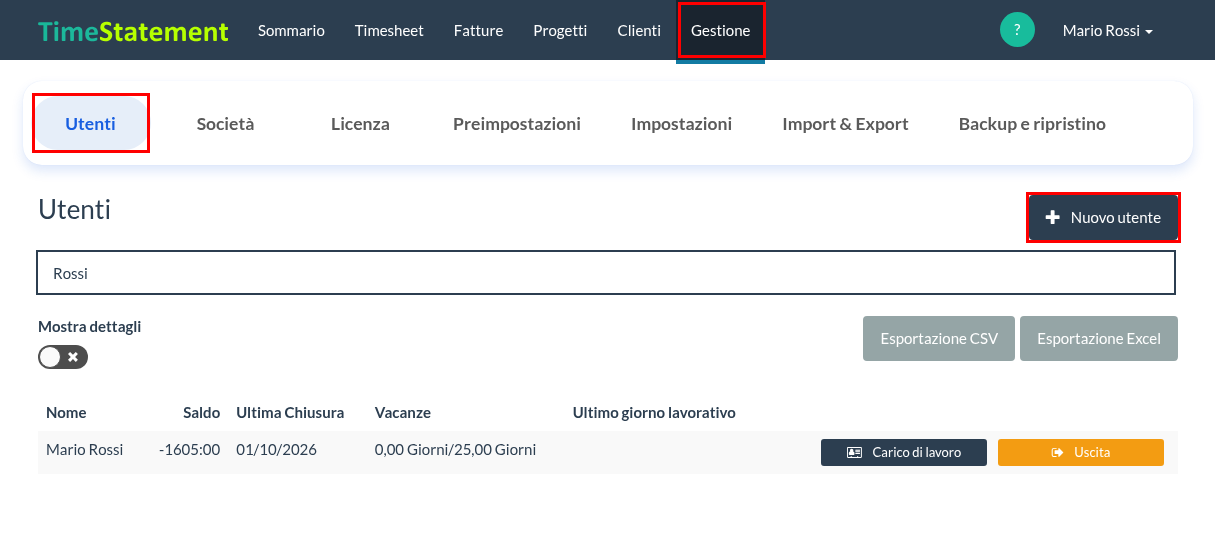Open the Licenza tab

coord(360,124)
